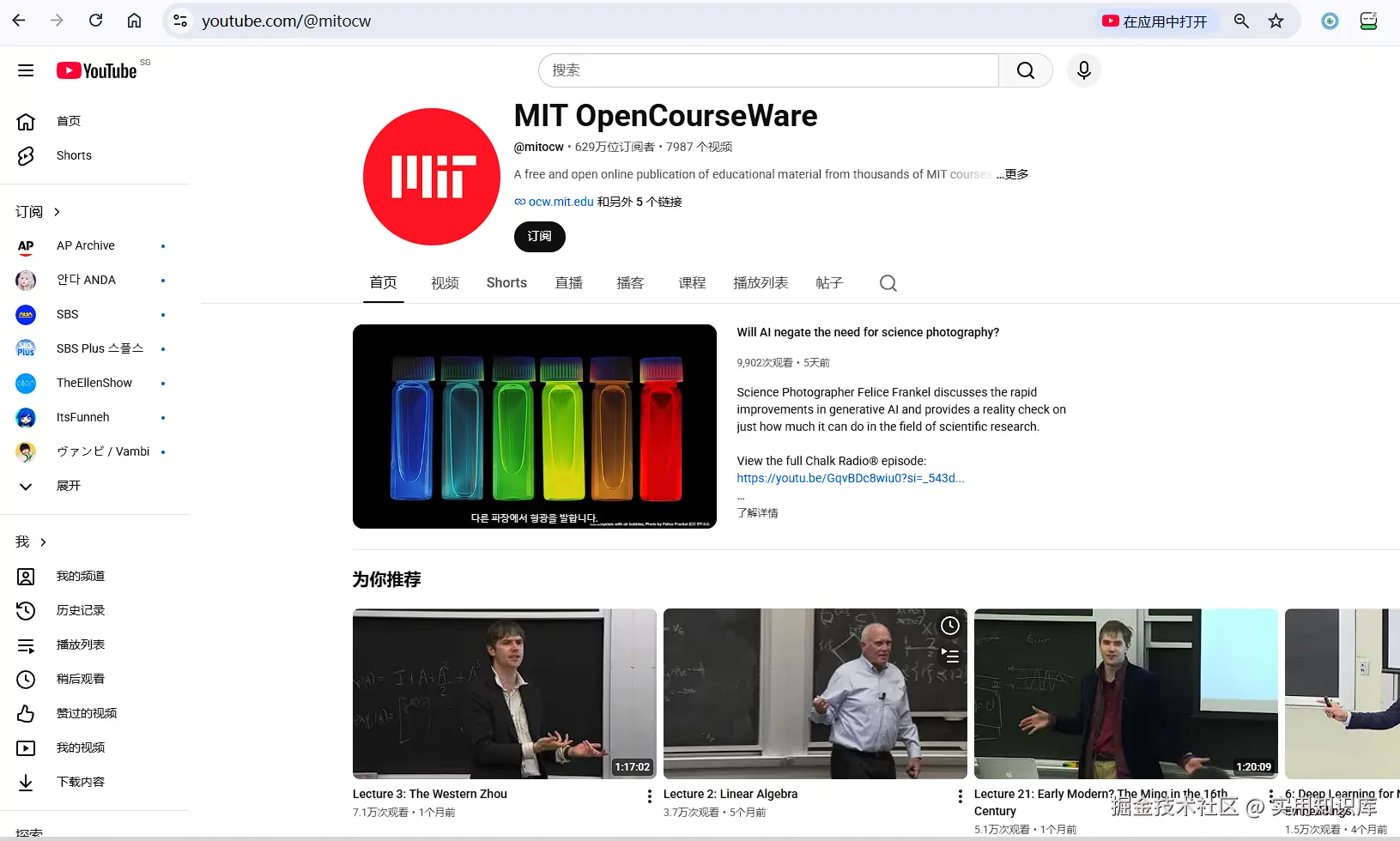Expand channel description with ...更多
Screen dimensions: 1400x841
[x=1013, y=174]
